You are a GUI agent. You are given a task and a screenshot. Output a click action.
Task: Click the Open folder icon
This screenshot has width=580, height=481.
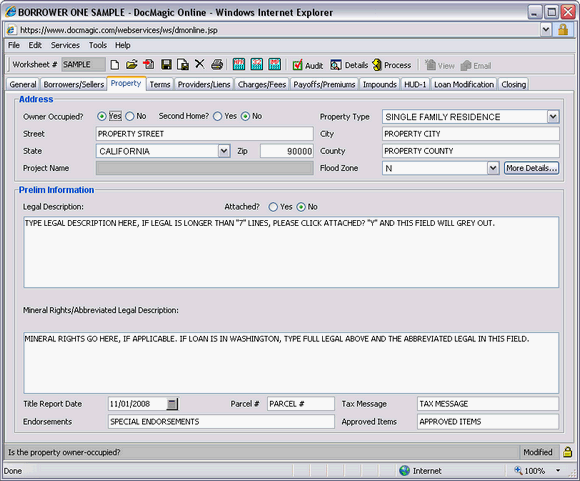131,65
